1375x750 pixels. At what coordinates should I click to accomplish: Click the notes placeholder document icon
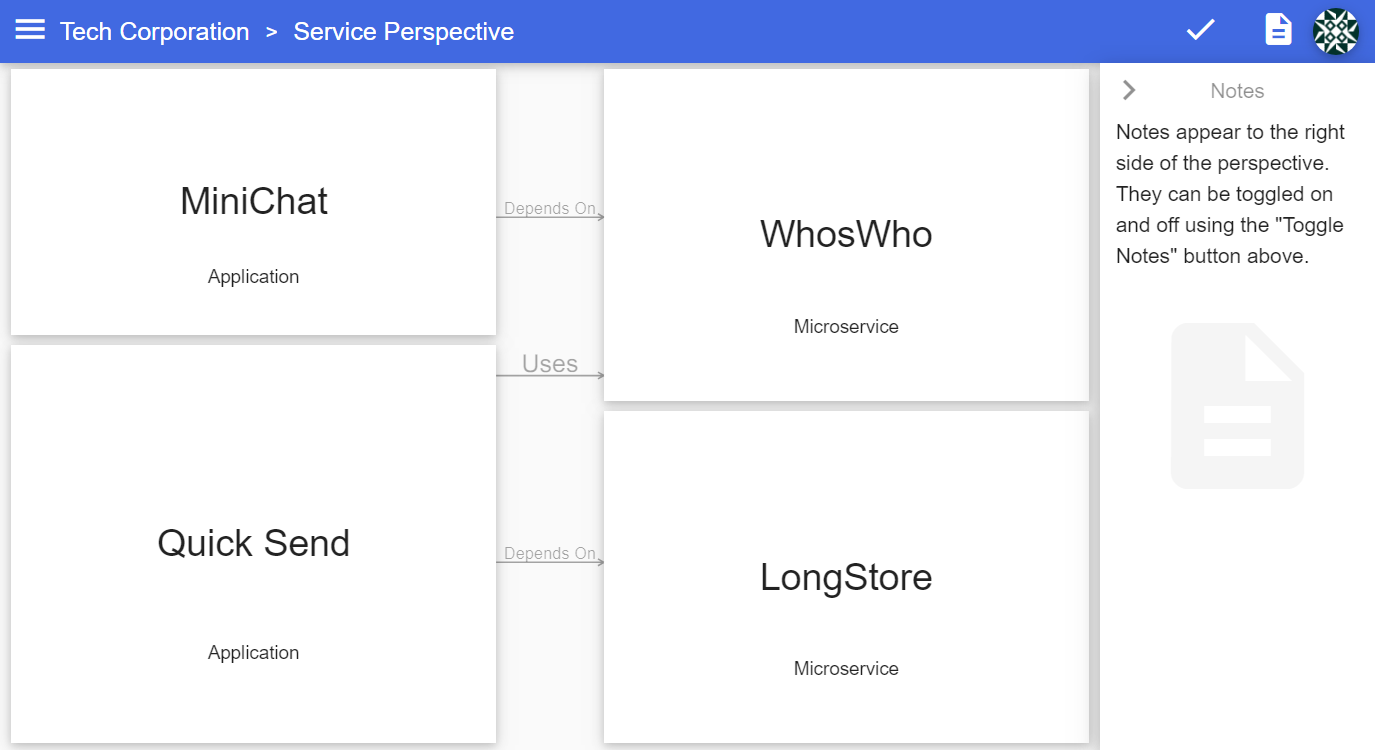click(x=1237, y=405)
